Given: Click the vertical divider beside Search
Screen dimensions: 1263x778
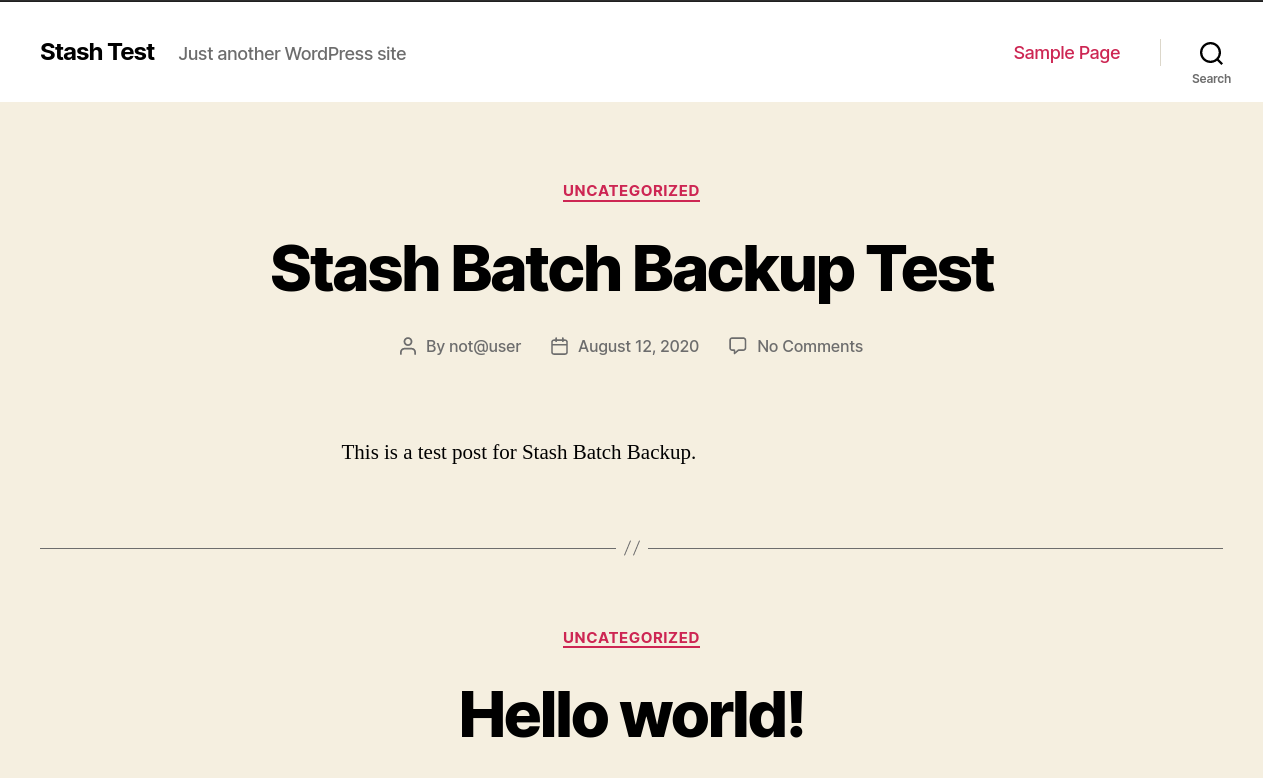Looking at the screenshot, I should tap(1160, 53).
